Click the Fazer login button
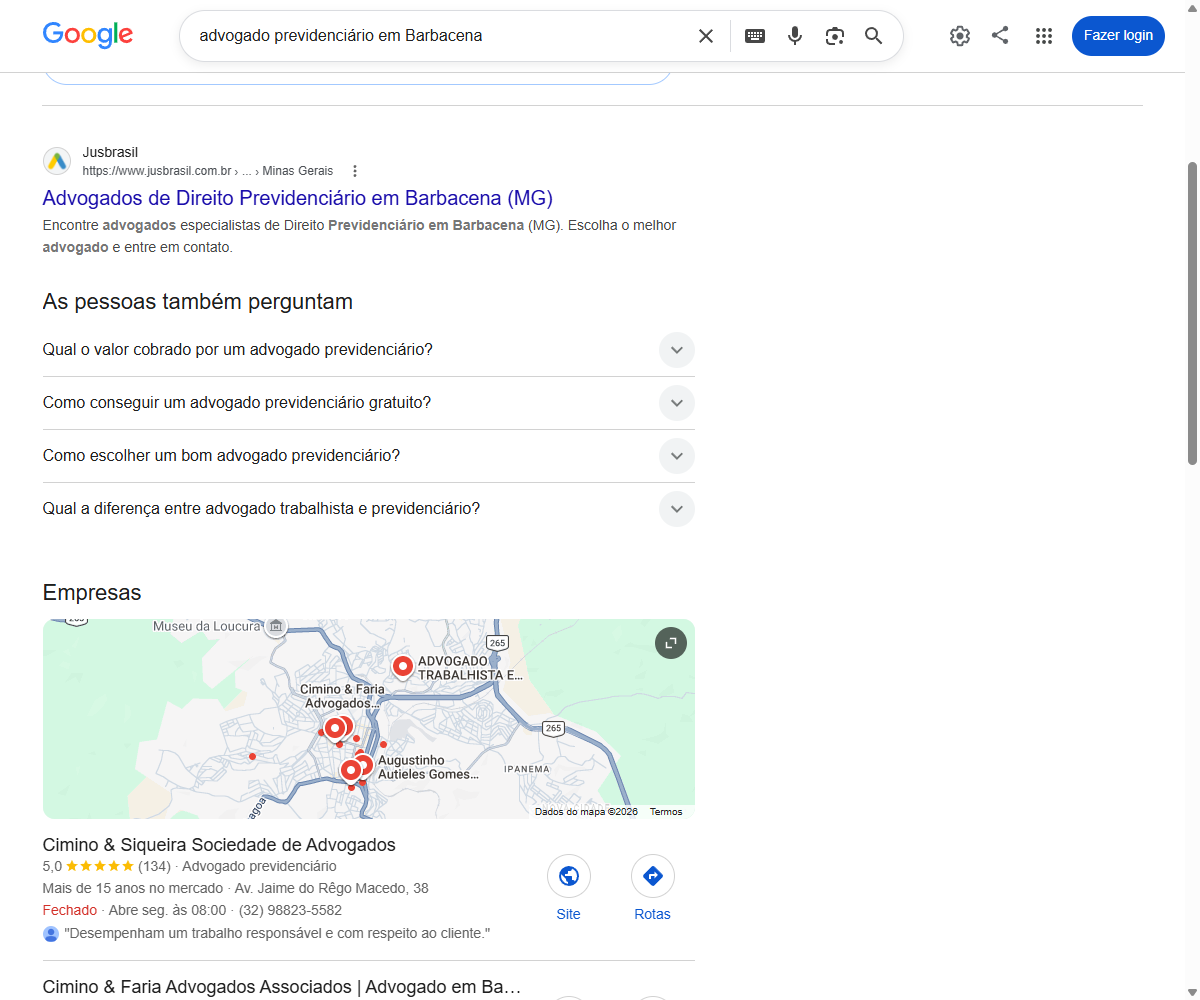Screen dimensions: 1200x1000 (1118, 36)
